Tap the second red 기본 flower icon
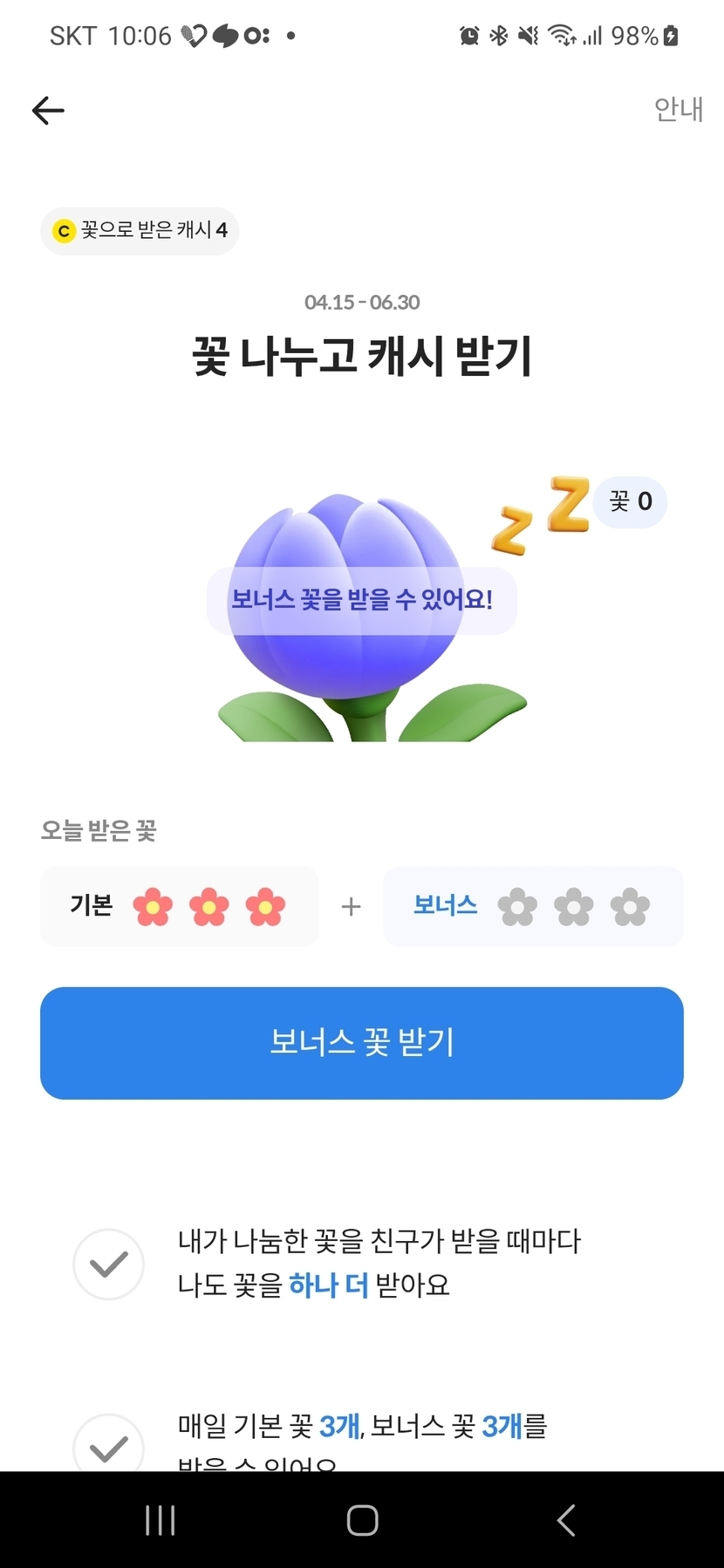Image resolution: width=724 pixels, height=1568 pixels. pyautogui.click(x=209, y=907)
